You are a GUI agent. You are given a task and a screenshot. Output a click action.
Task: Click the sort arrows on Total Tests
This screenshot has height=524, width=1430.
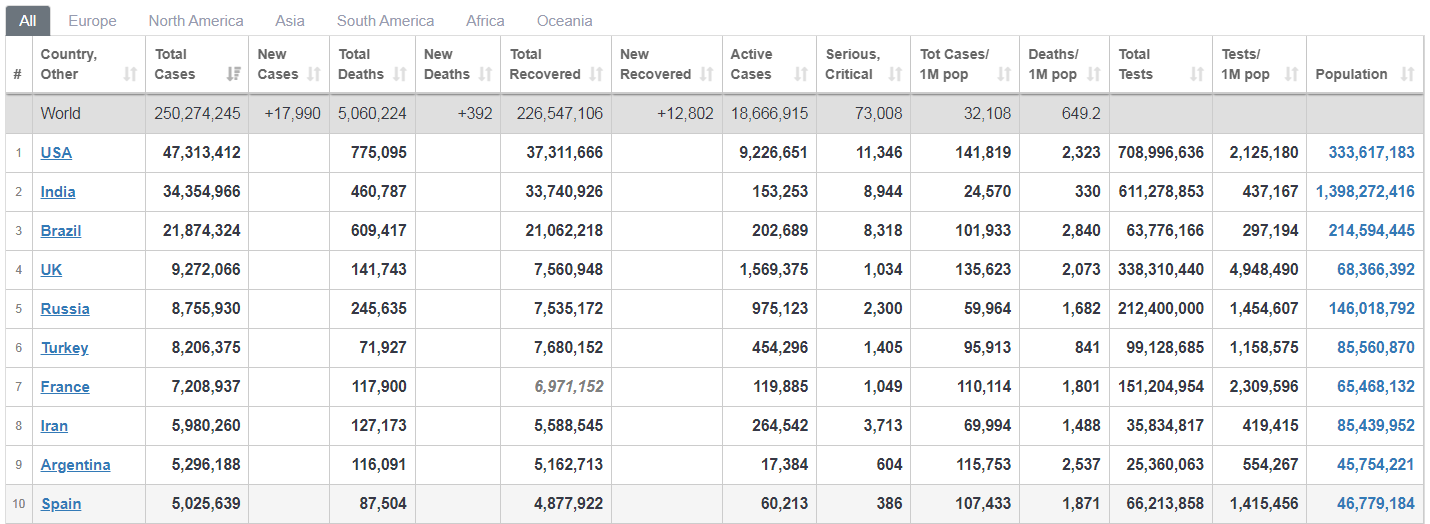pyautogui.click(x=1197, y=74)
